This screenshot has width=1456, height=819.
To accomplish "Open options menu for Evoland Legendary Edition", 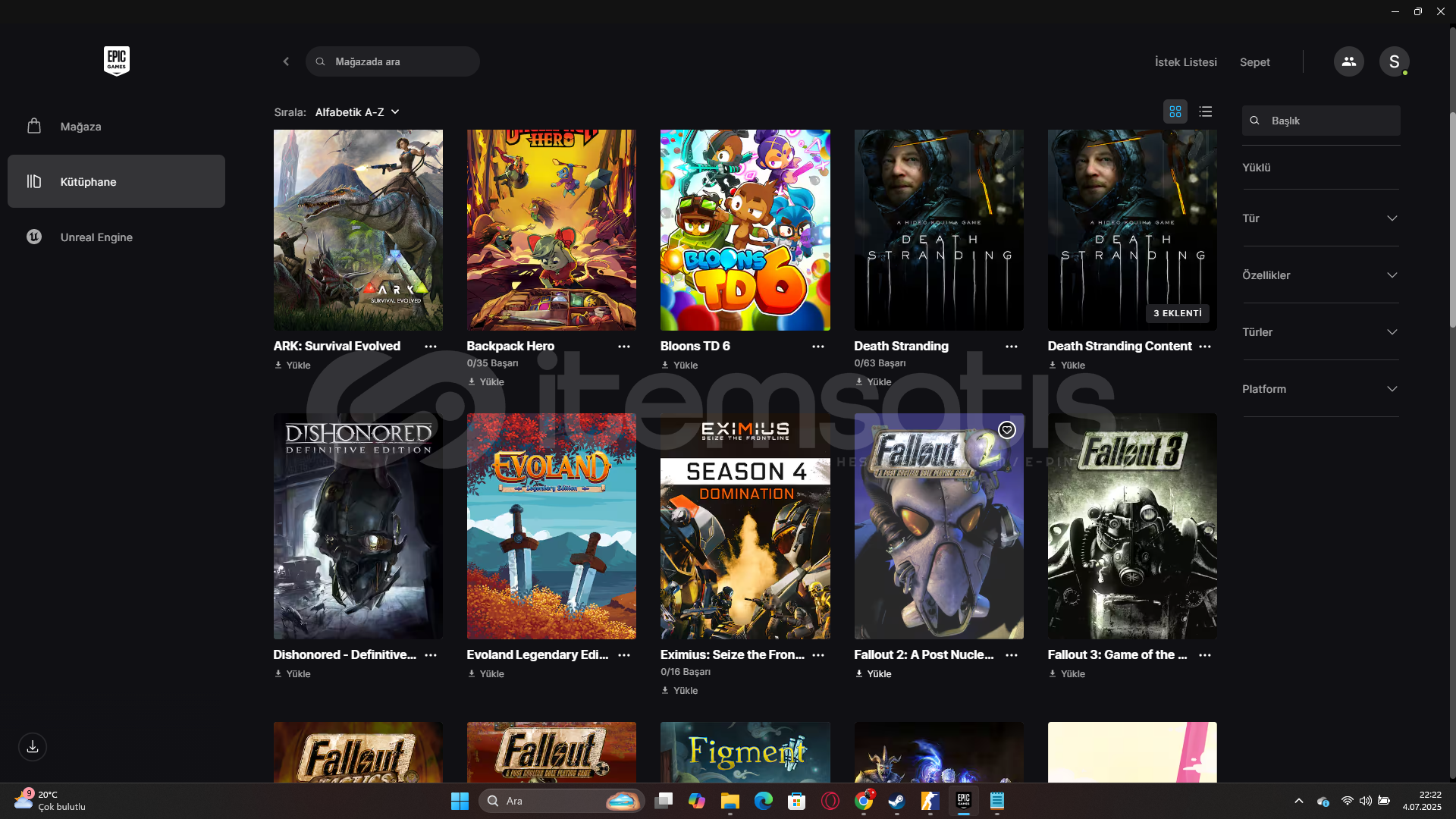I will 624,655.
